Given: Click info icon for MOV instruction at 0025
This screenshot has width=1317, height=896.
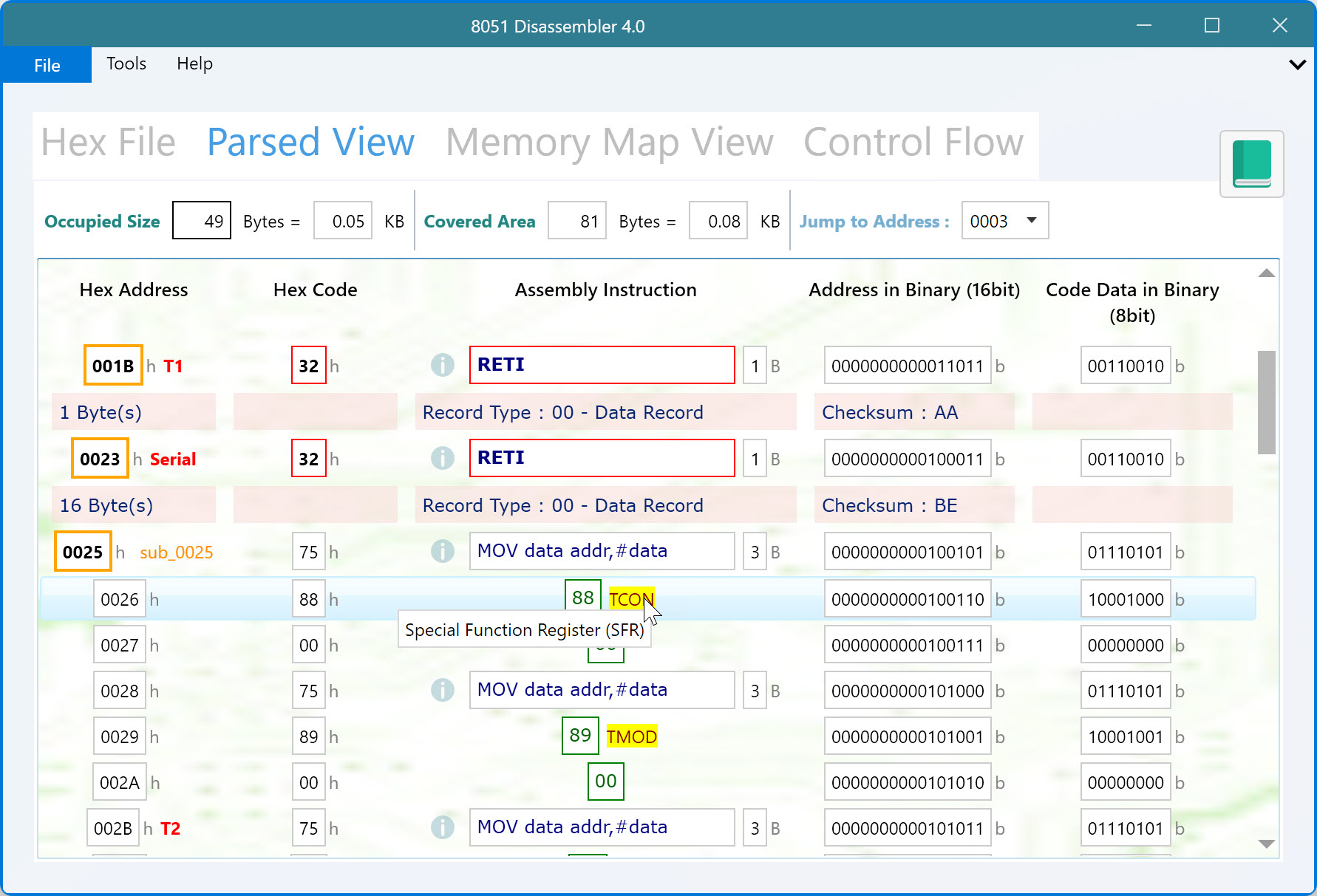Looking at the screenshot, I should (x=442, y=551).
